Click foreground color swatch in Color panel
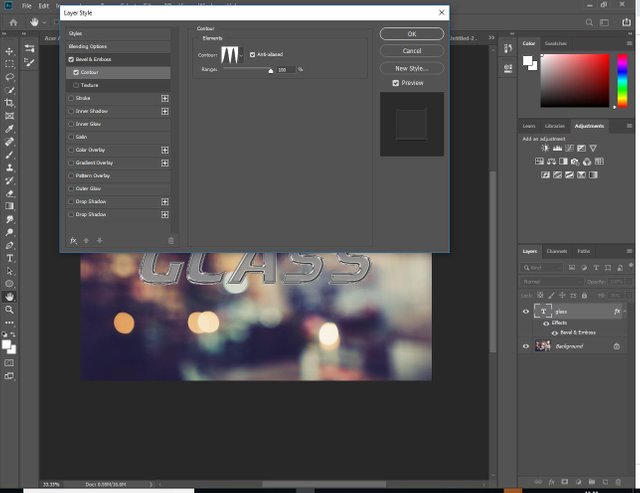 527,61
